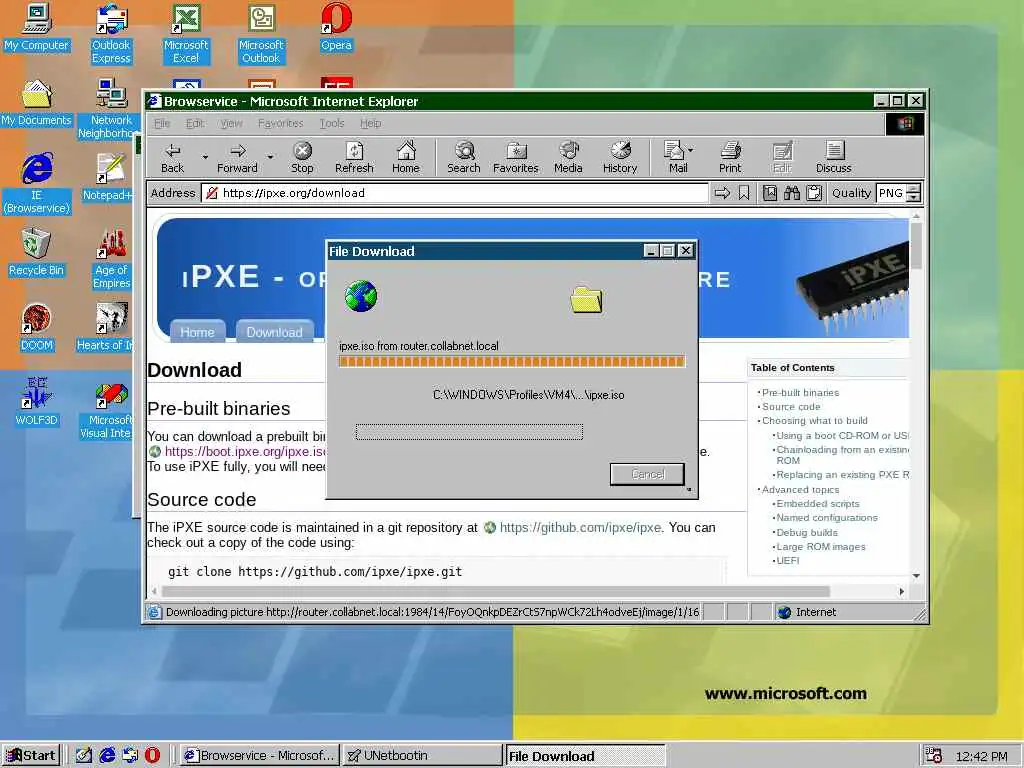Viewport: 1024px width, 768px height.
Task: Open the Search toolbar button
Action: point(464,158)
